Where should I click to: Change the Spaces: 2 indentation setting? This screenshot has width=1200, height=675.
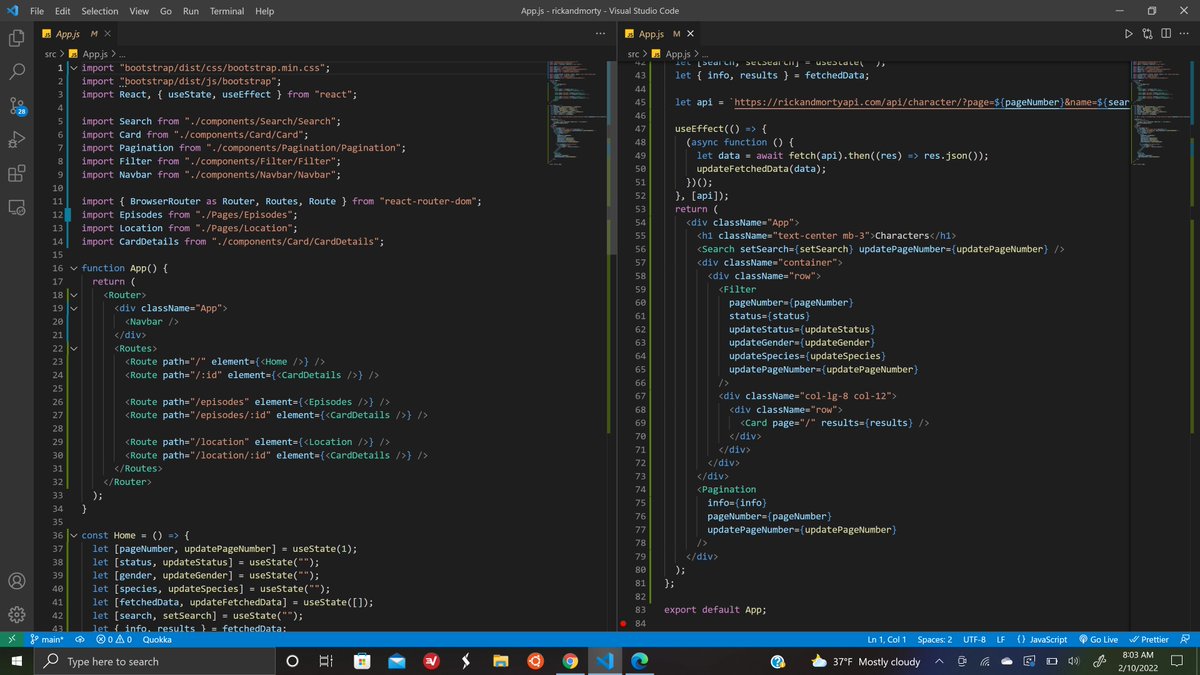934,638
